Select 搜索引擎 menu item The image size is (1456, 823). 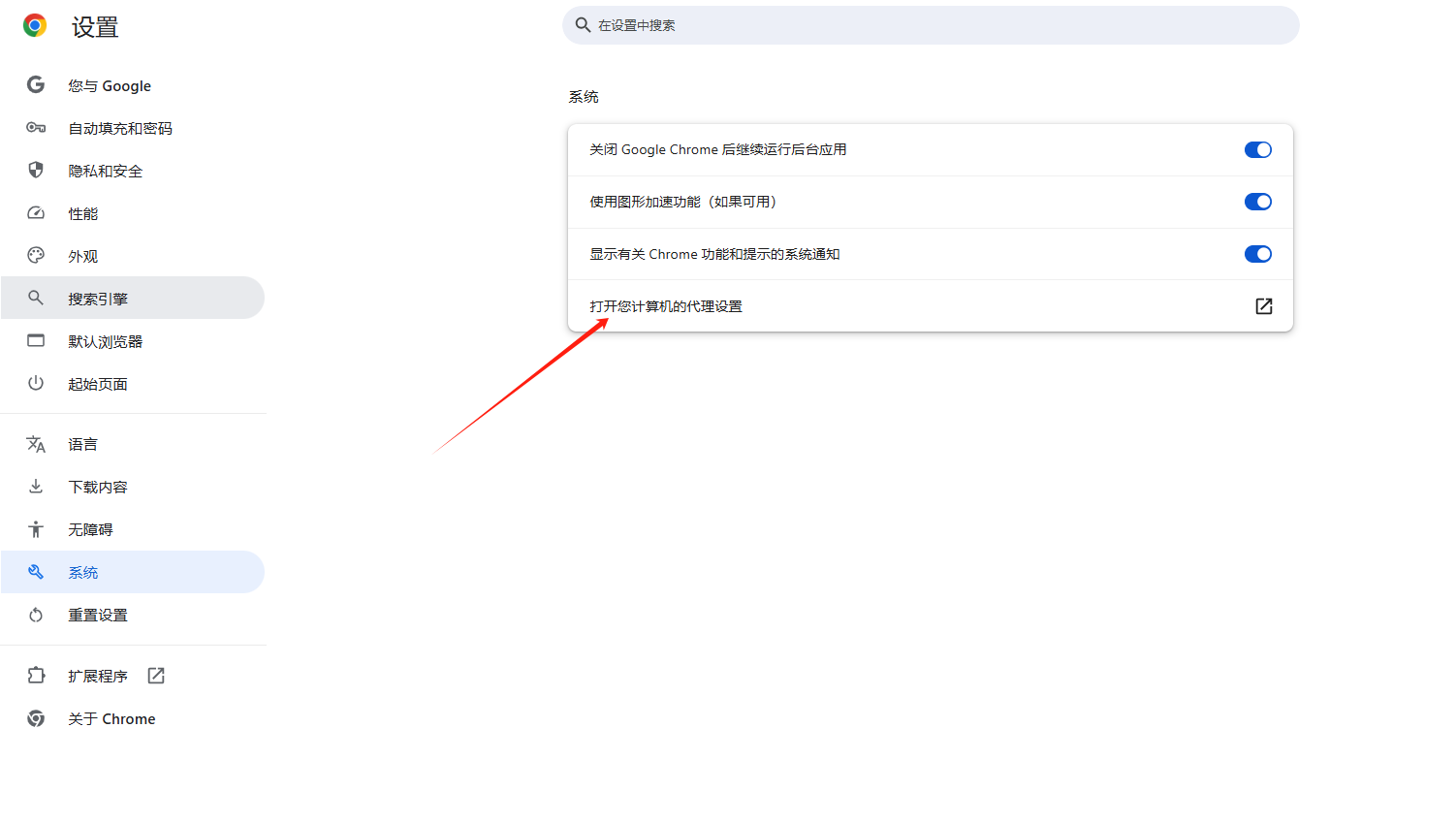pos(133,299)
